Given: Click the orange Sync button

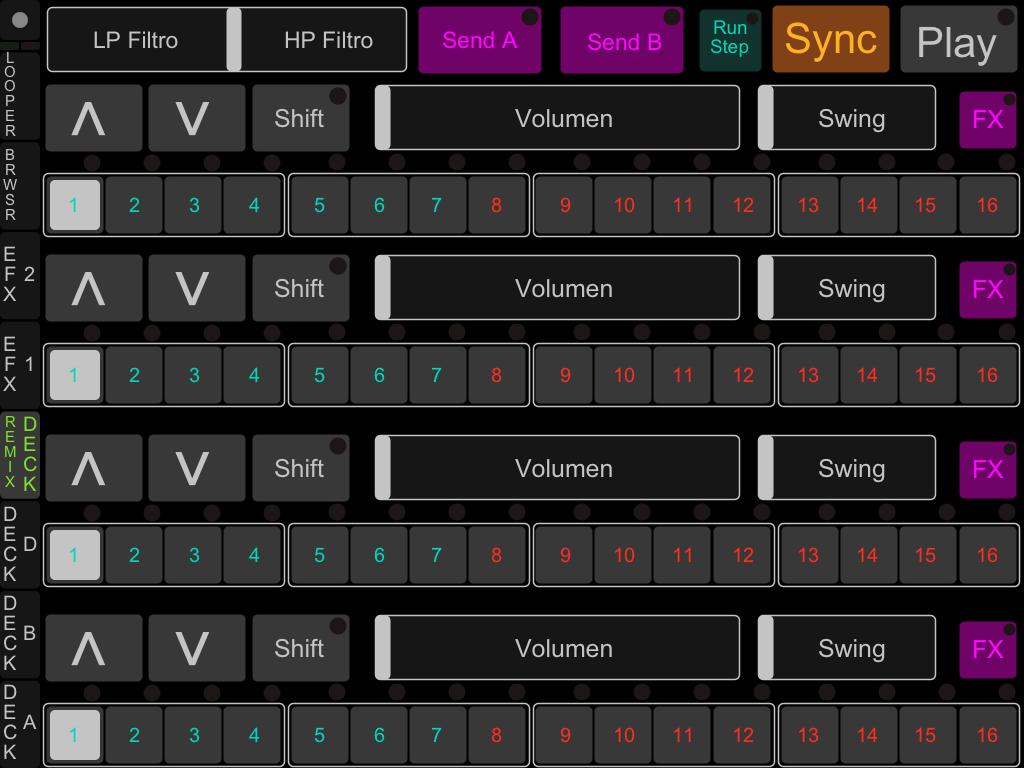Looking at the screenshot, I should [x=831, y=39].
